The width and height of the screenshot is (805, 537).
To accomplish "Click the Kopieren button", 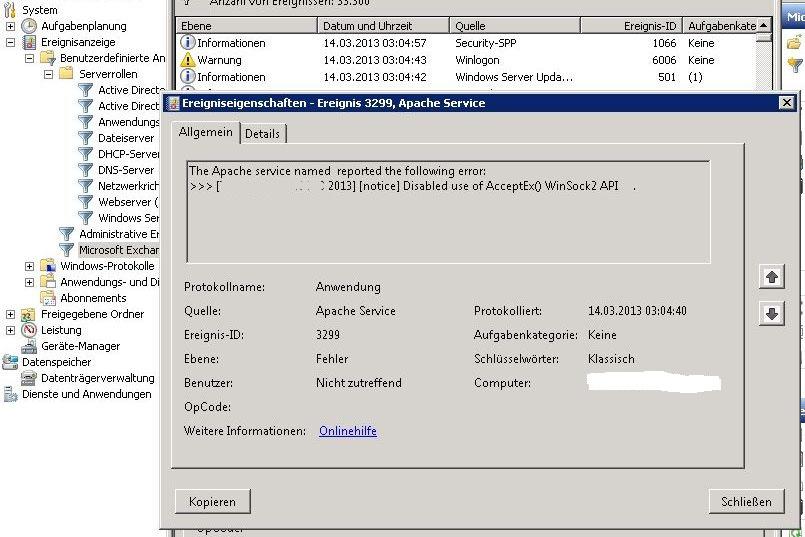I will [213, 502].
